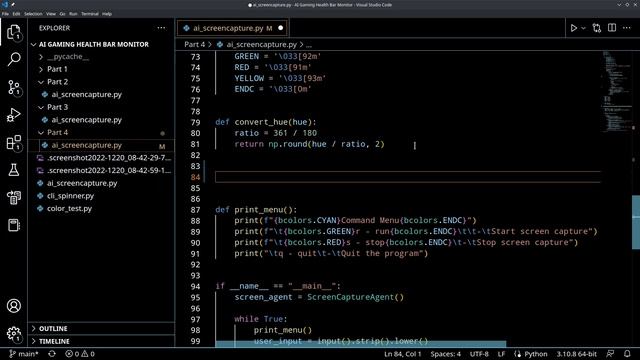This screenshot has height=360, width=640.
Task: Open the screenshot2022-1220_08-42-59 file
Action: tap(109, 171)
